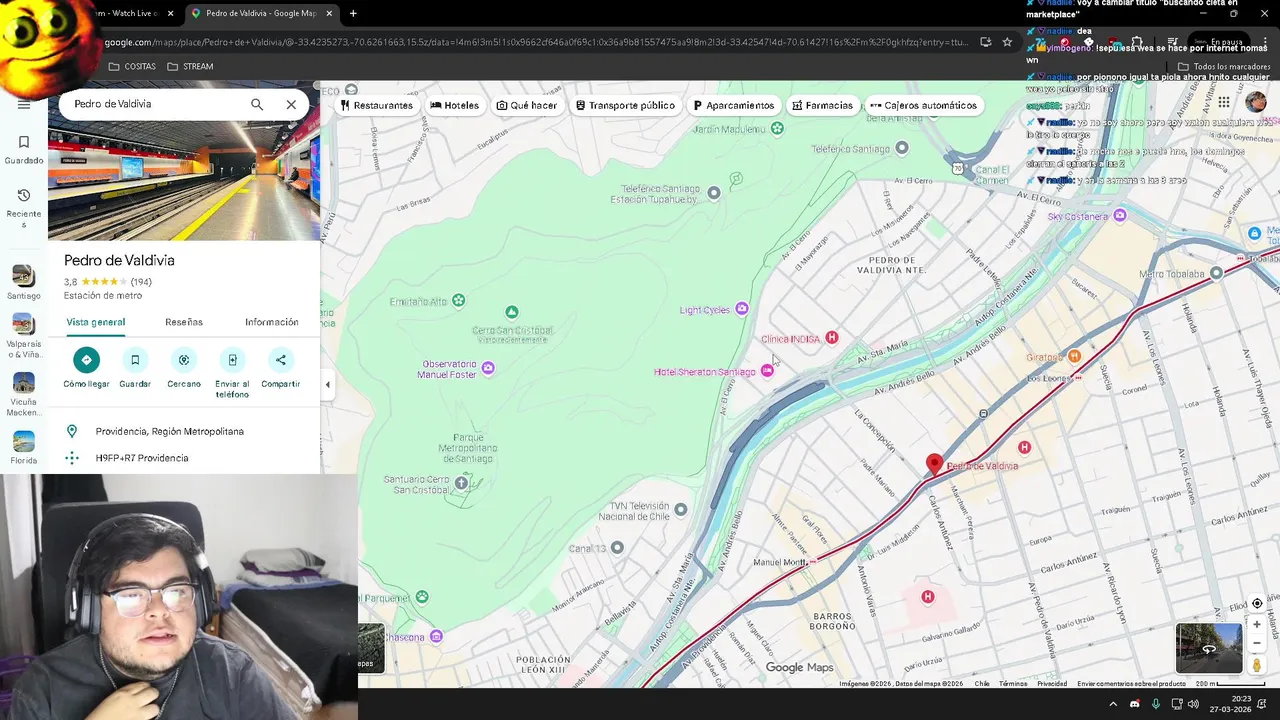
Task: Open the COSITAS bookmarks folder
Action: tap(132, 67)
